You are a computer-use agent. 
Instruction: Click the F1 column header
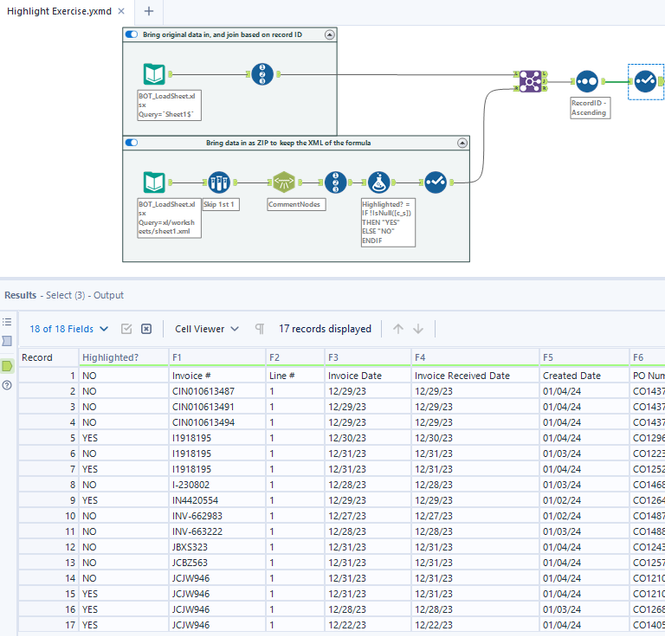tap(217, 357)
